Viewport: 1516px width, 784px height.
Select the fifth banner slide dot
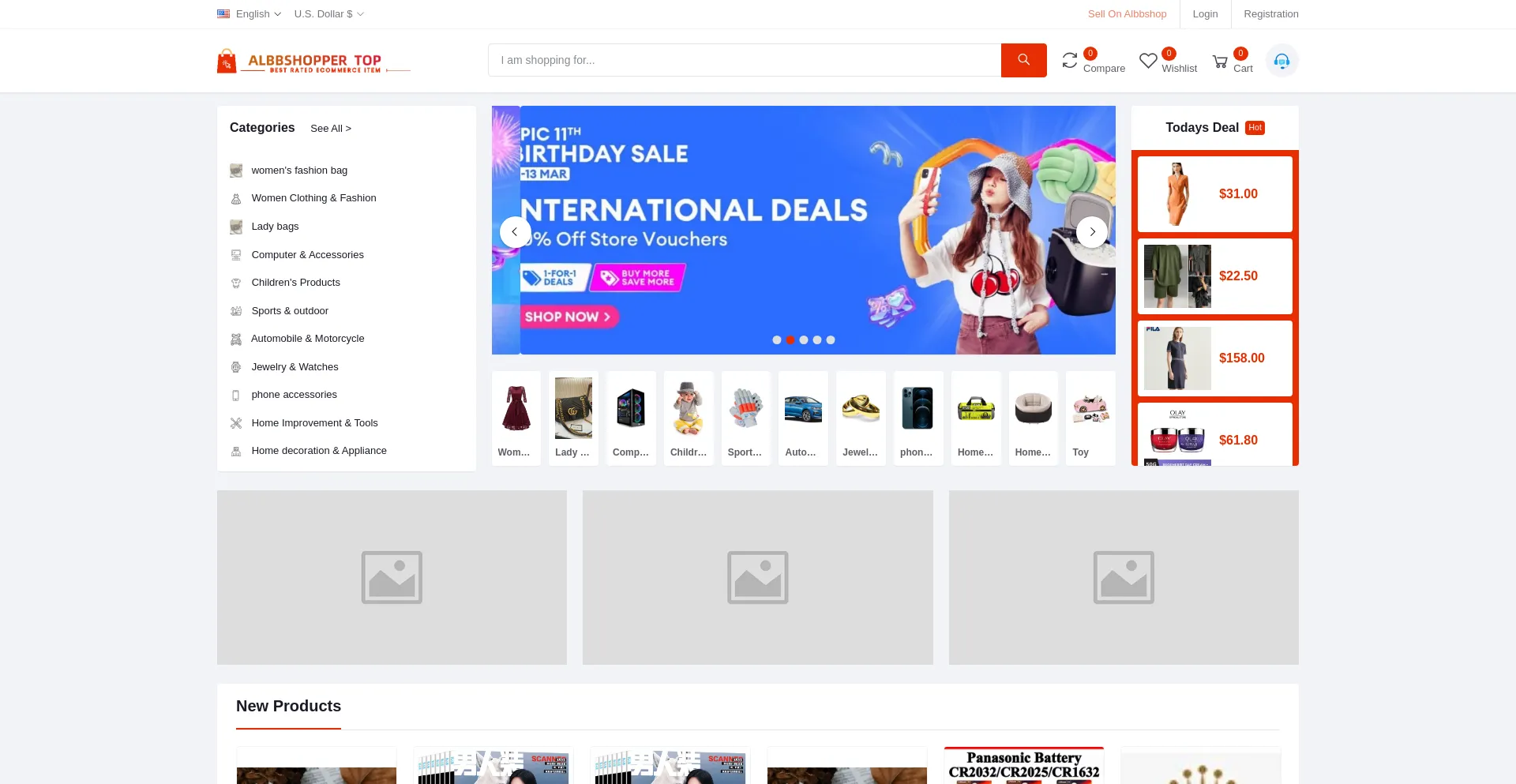831,340
